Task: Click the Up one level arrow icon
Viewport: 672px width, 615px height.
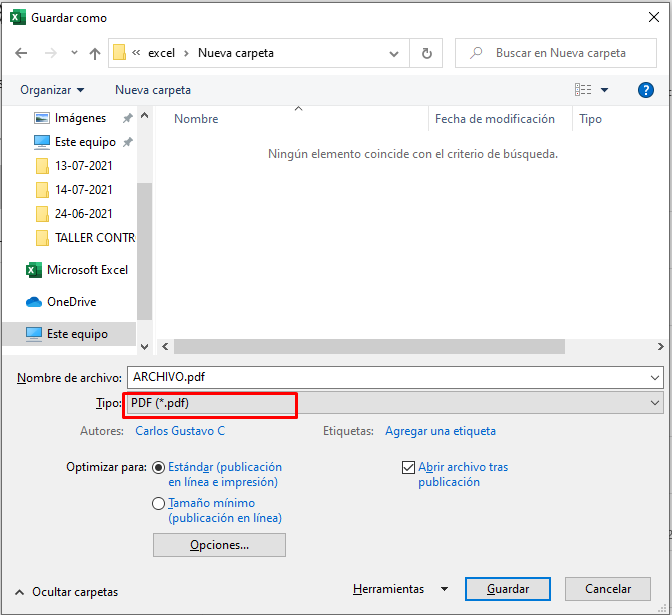Action: (95, 53)
